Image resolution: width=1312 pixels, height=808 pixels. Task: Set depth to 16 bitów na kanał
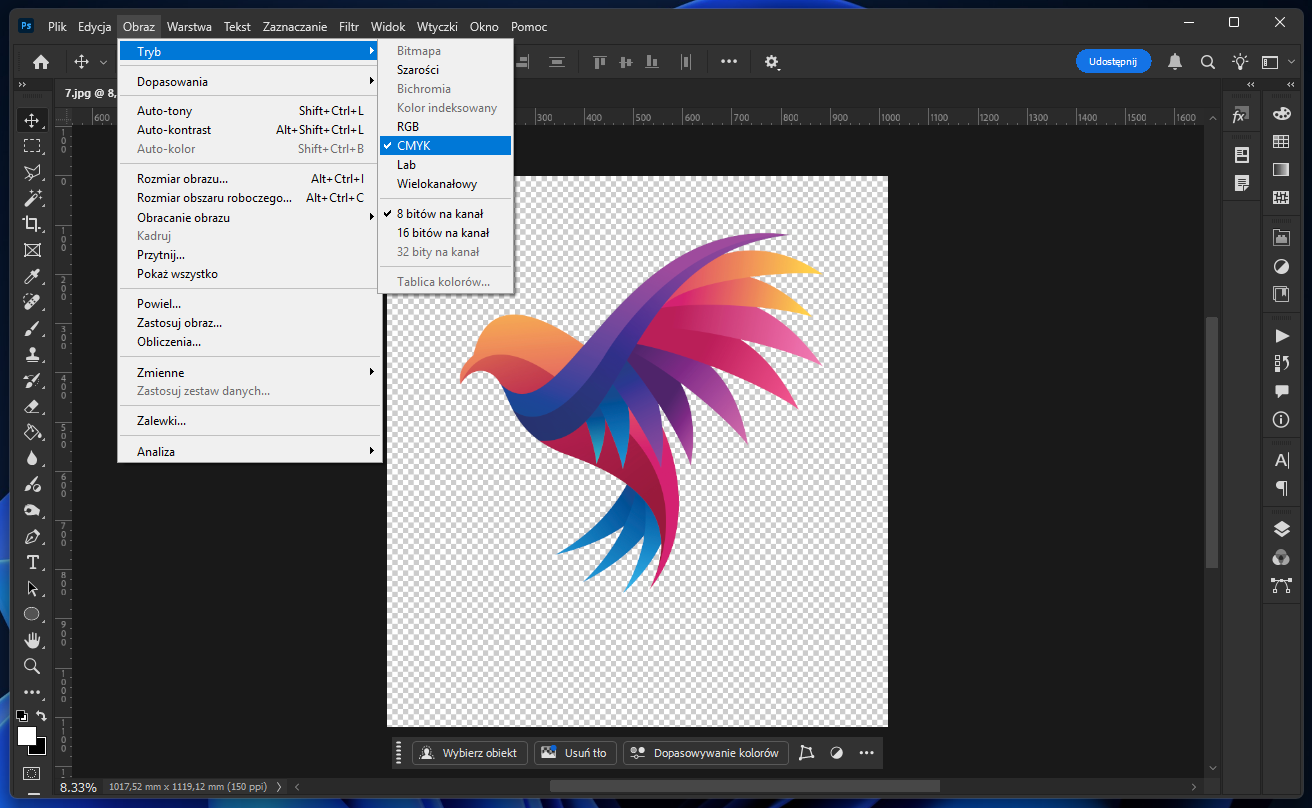click(442, 233)
